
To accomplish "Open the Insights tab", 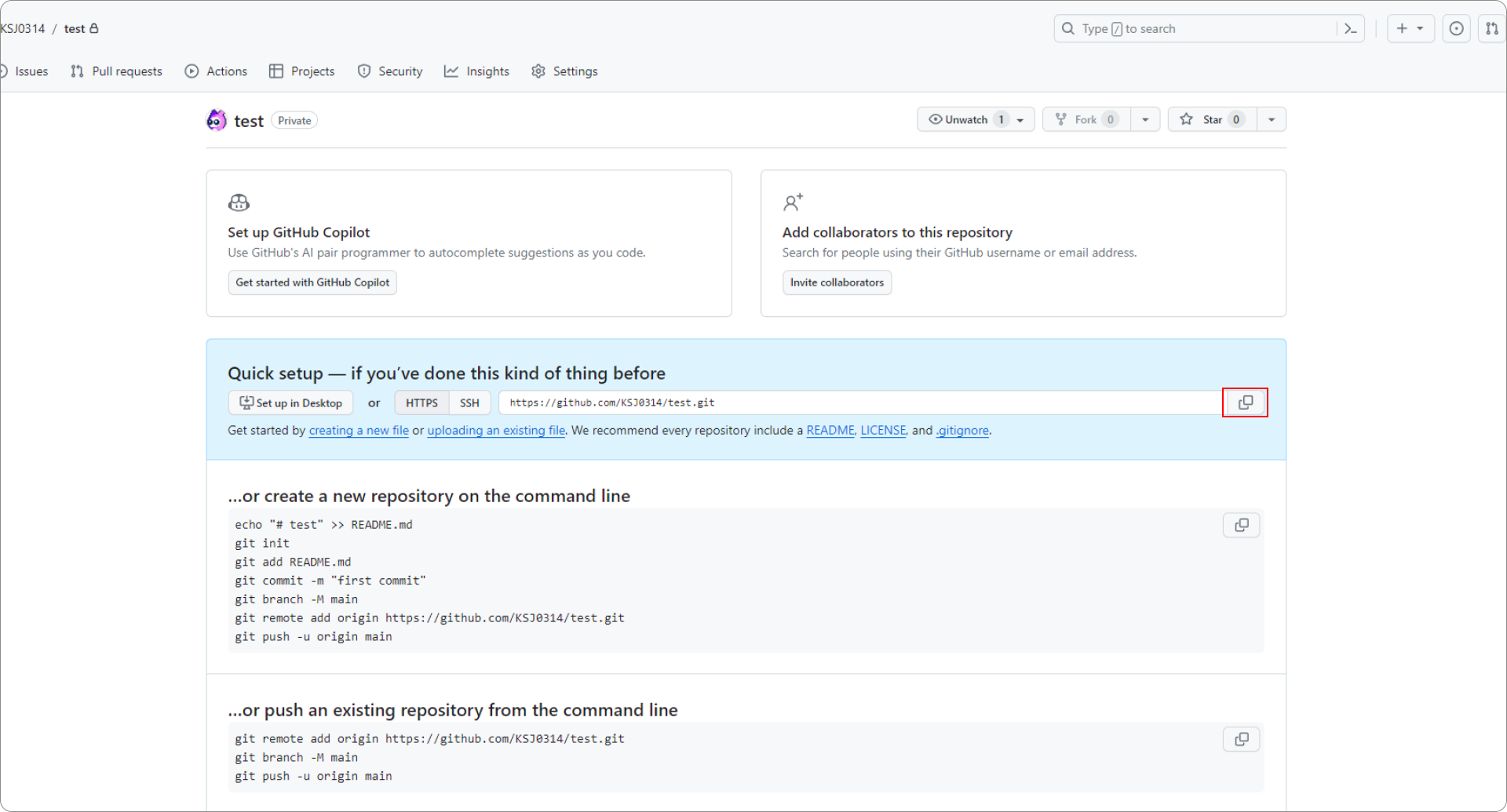I will tap(476, 71).
